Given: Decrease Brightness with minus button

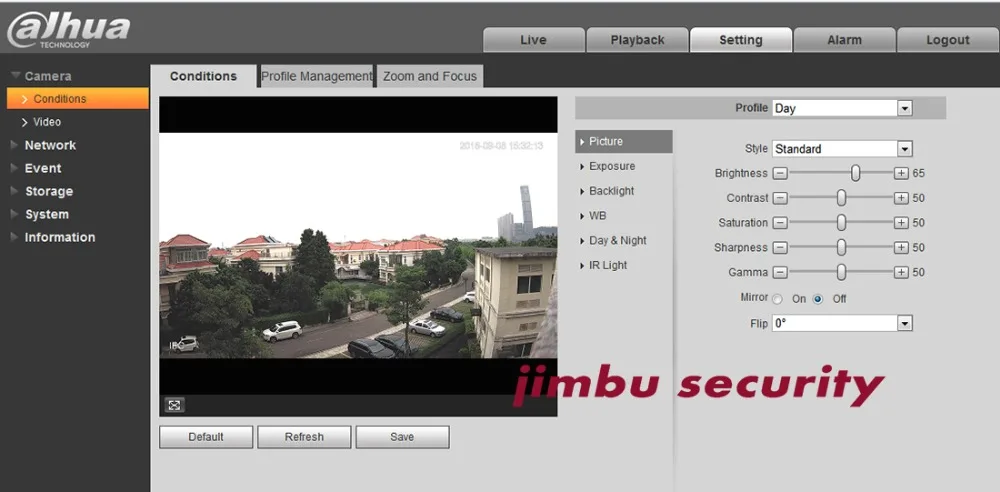Looking at the screenshot, I should tap(780, 174).
